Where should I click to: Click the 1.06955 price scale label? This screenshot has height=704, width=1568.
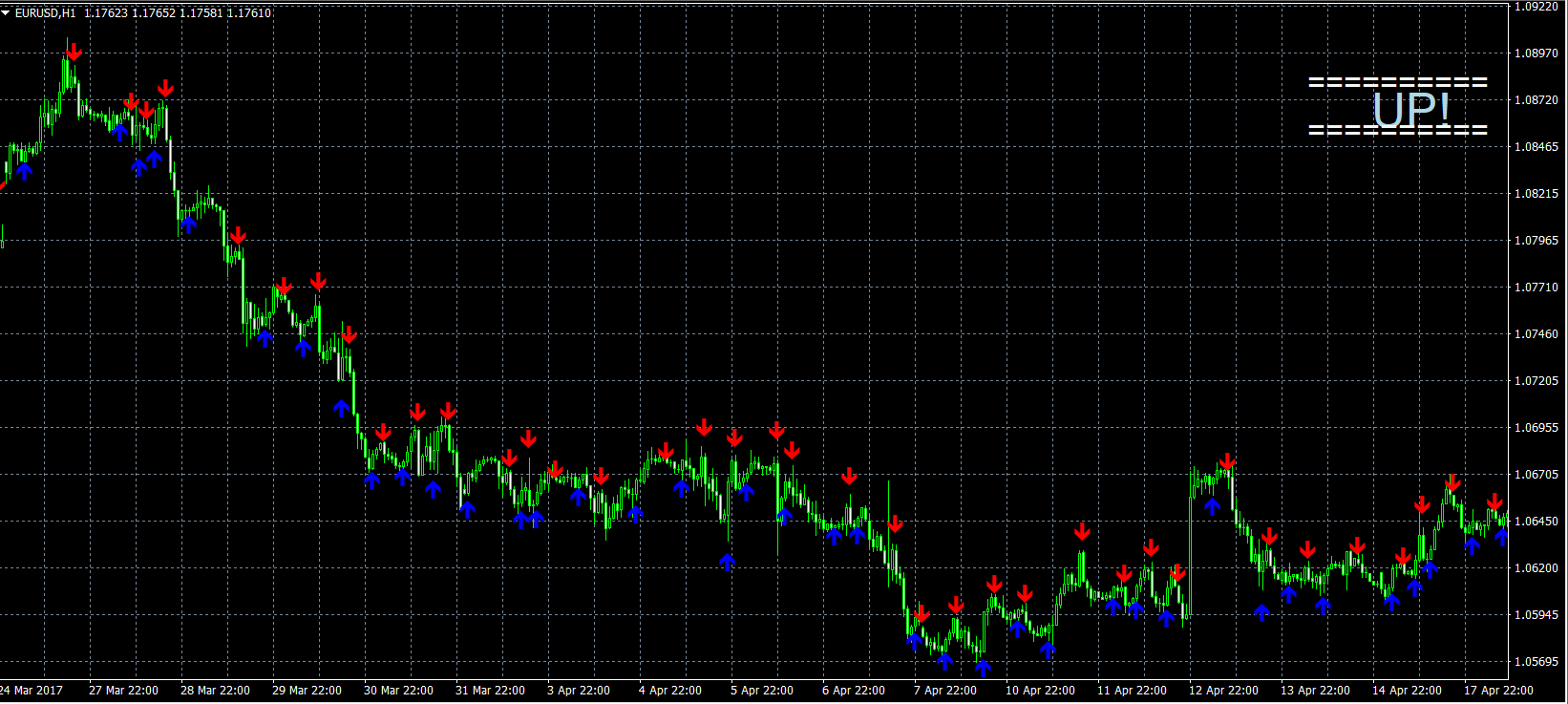(1536, 428)
